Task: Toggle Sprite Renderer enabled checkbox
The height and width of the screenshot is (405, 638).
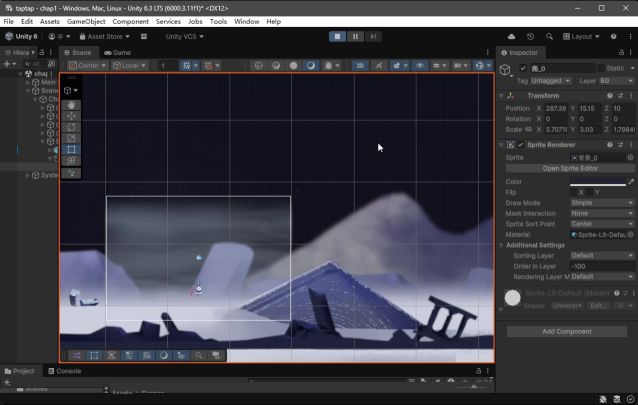Action: tap(520, 145)
